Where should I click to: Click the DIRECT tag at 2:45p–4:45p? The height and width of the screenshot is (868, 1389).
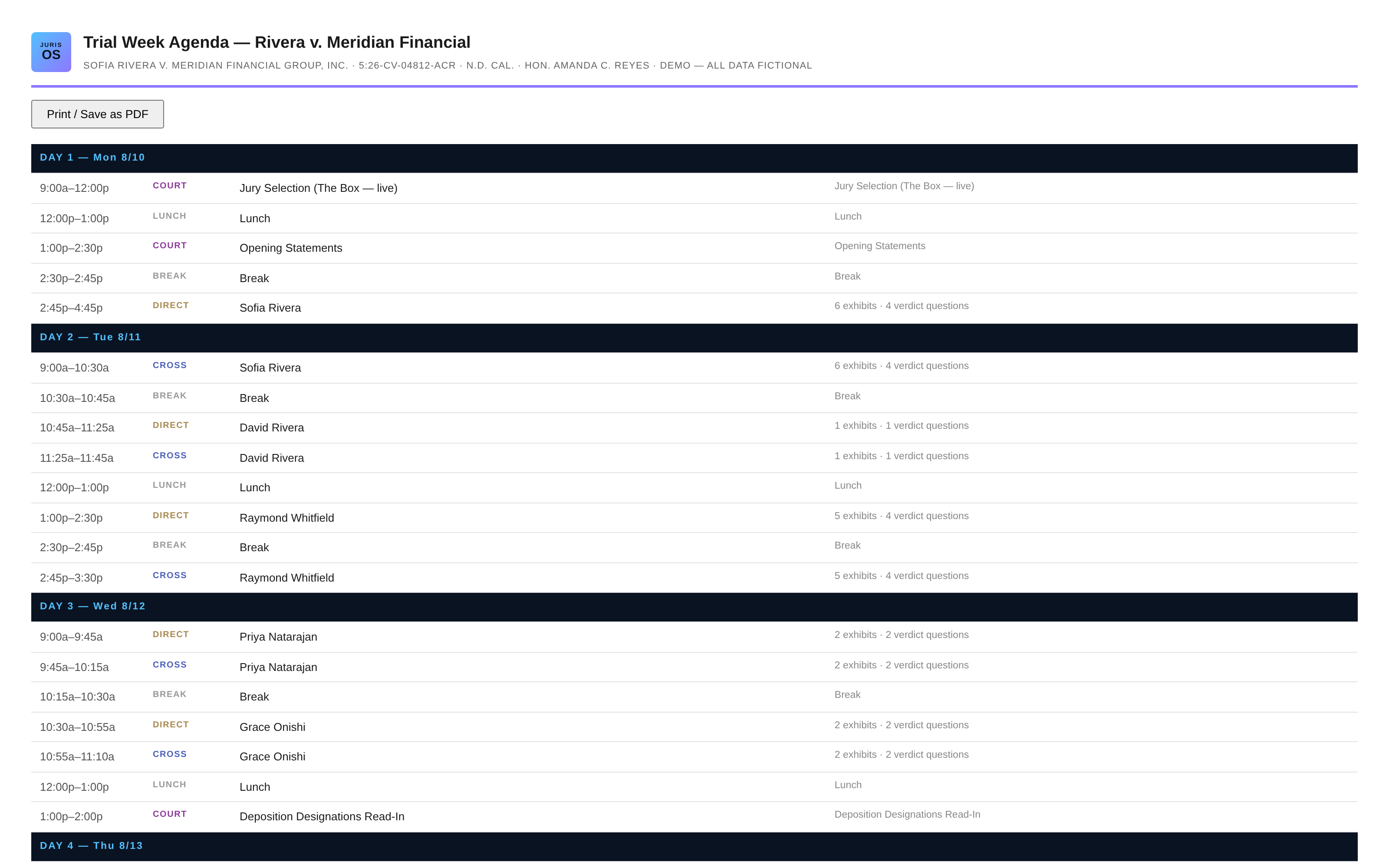171,306
